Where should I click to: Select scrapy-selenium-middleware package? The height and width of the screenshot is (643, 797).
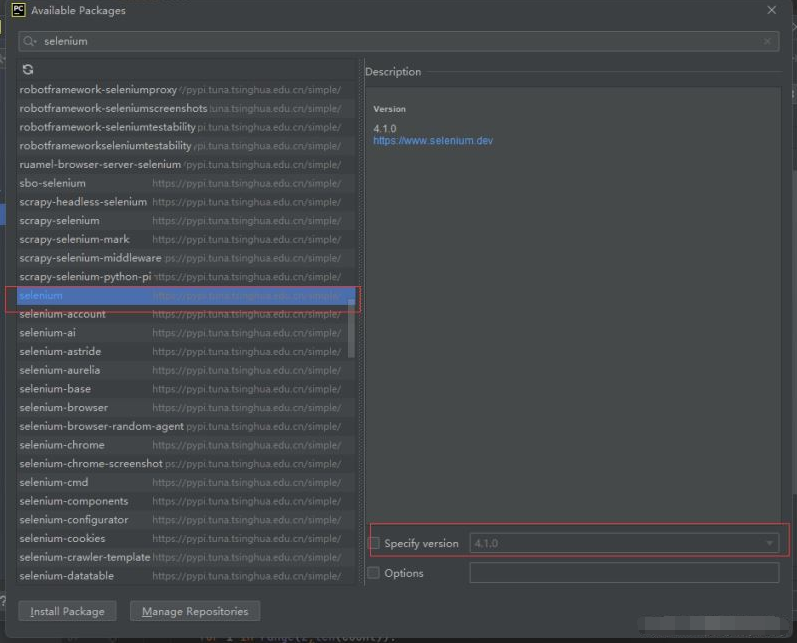click(x=186, y=258)
